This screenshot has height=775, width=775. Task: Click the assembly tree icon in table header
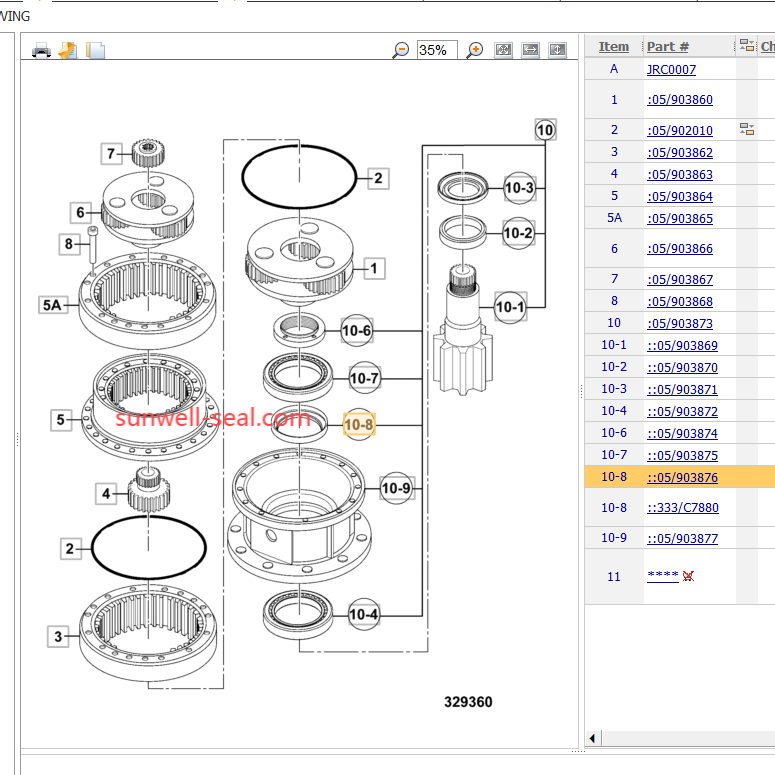(x=746, y=46)
